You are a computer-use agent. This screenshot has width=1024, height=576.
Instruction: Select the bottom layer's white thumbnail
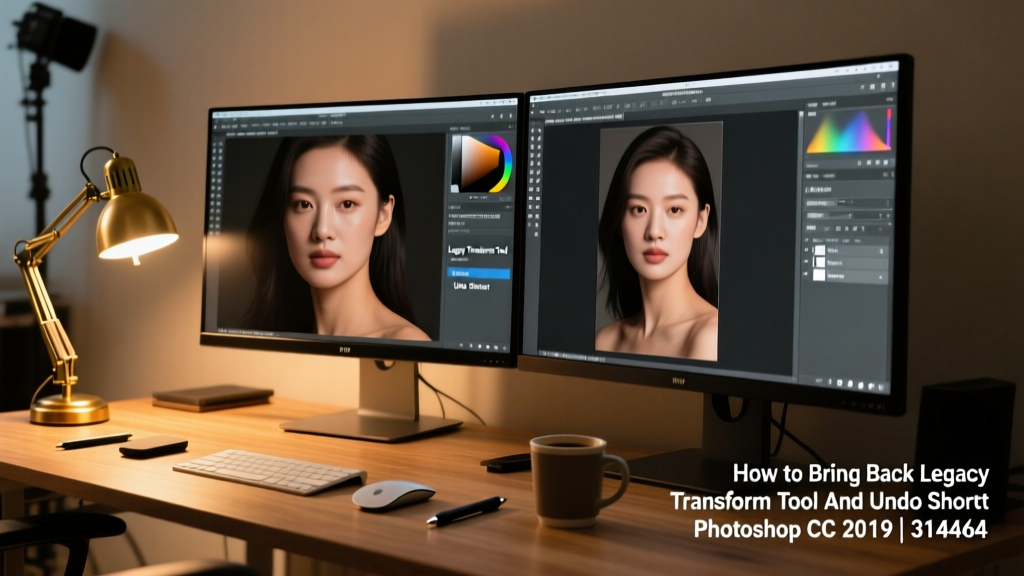[819, 276]
